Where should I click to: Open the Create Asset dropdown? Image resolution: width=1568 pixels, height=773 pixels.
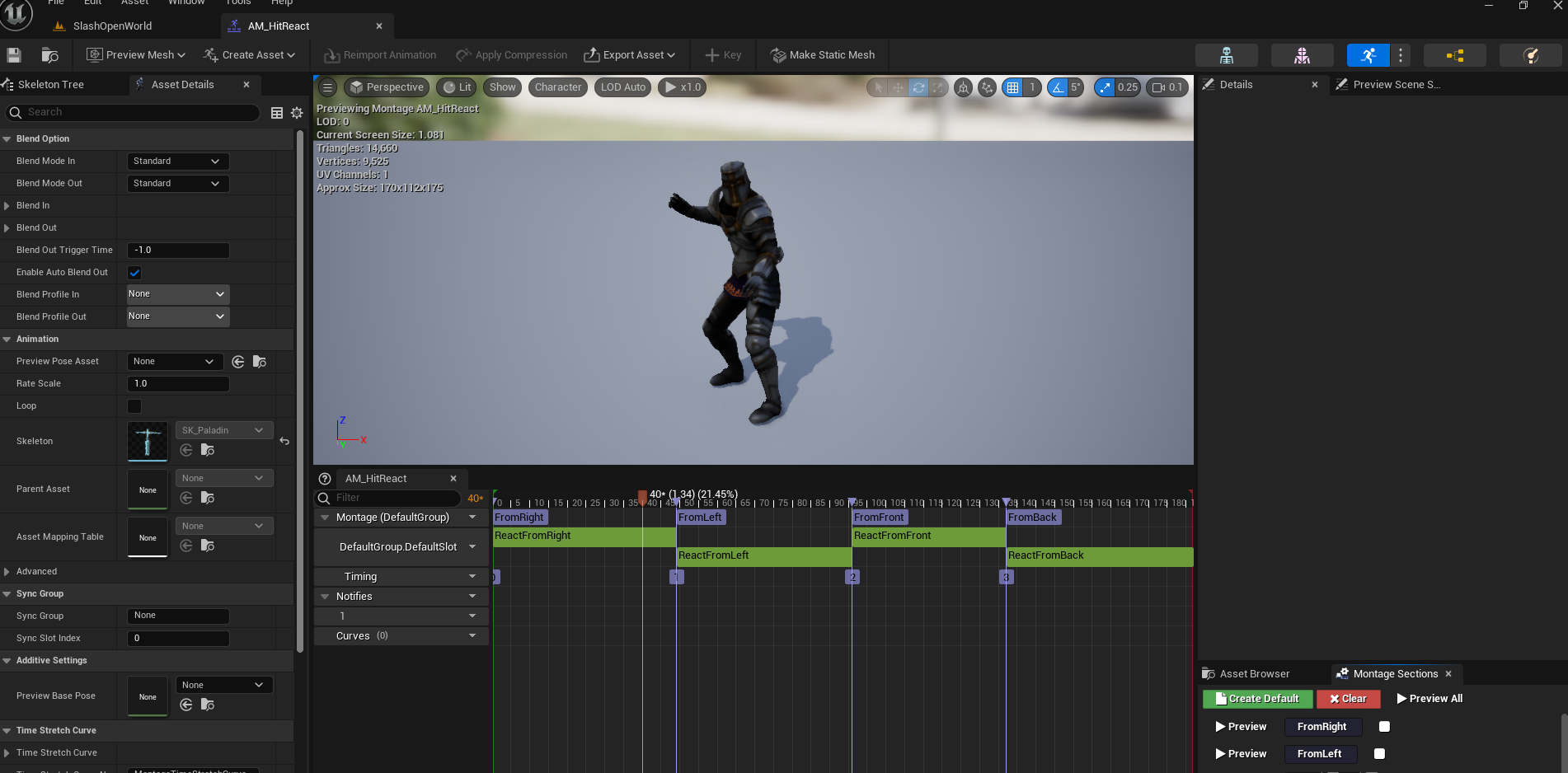point(249,55)
